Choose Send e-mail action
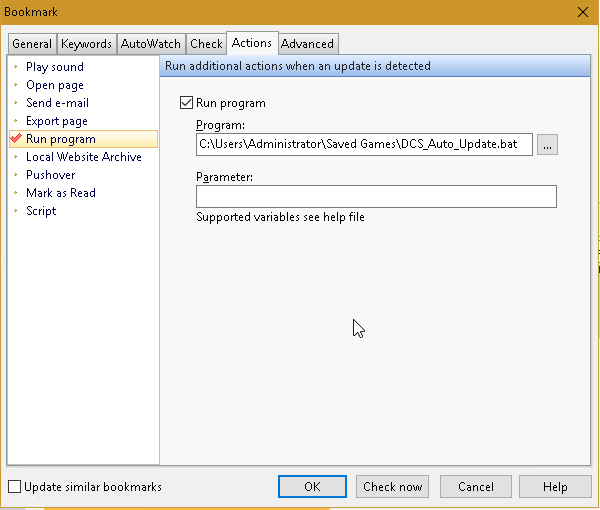Image resolution: width=600 pixels, height=510 pixels. [x=57, y=103]
